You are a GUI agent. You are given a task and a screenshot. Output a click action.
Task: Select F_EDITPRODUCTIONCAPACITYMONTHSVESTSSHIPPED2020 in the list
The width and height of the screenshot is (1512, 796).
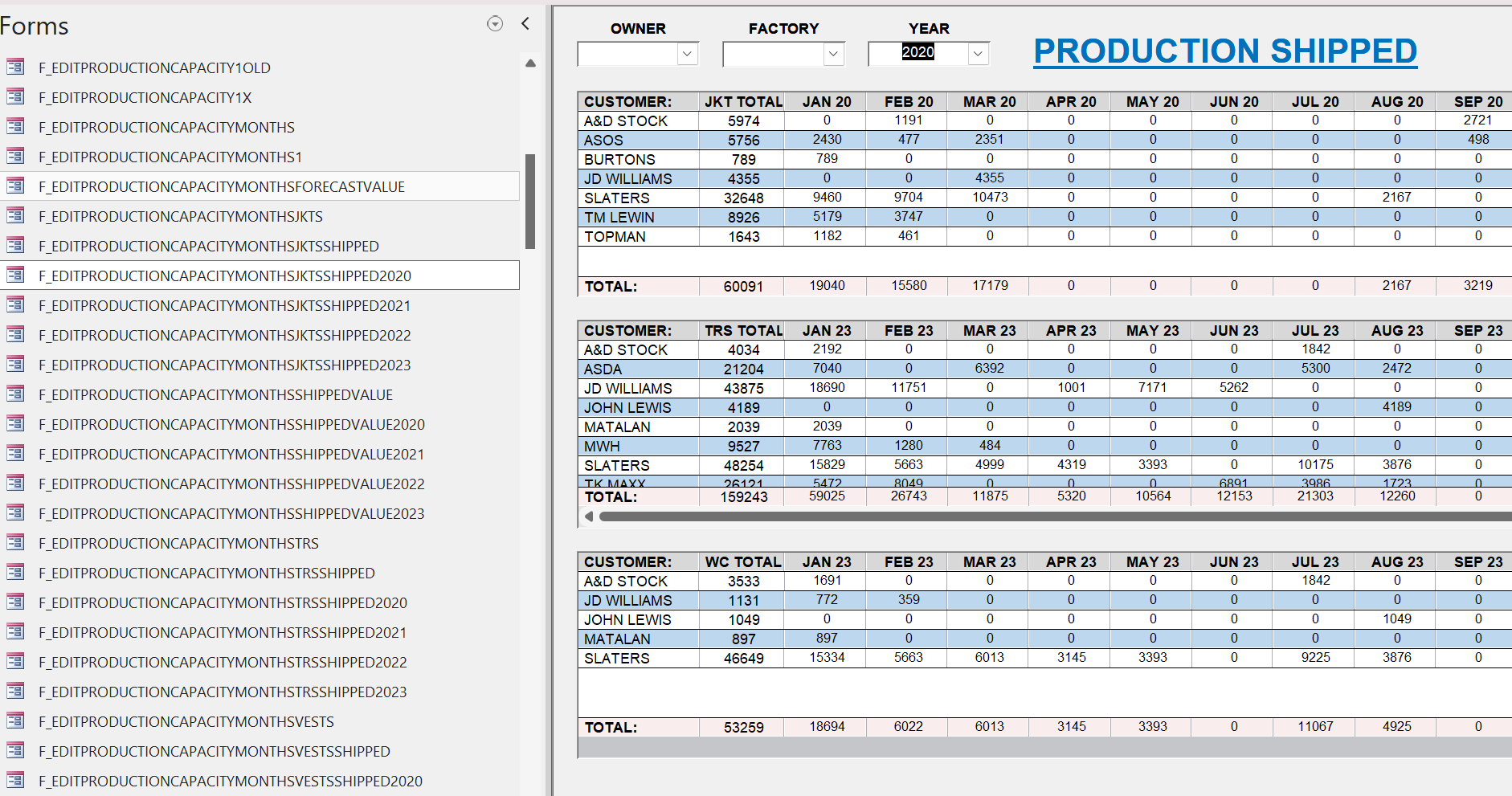[x=231, y=781]
